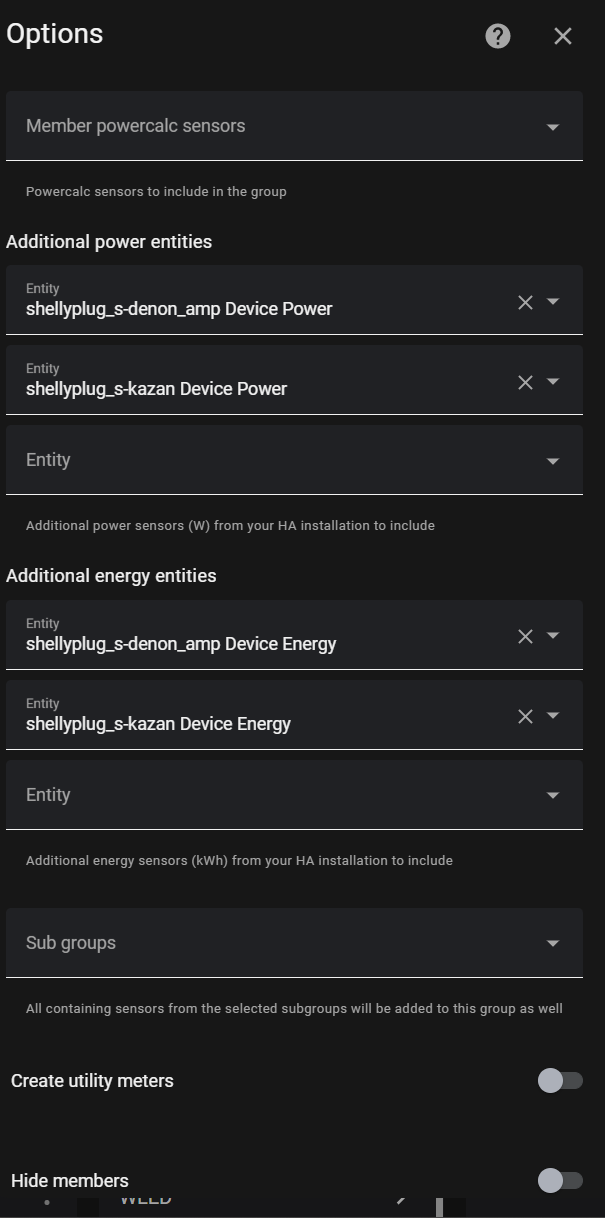Close the Options dialog
The image size is (605, 1218).
coord(562,35)
